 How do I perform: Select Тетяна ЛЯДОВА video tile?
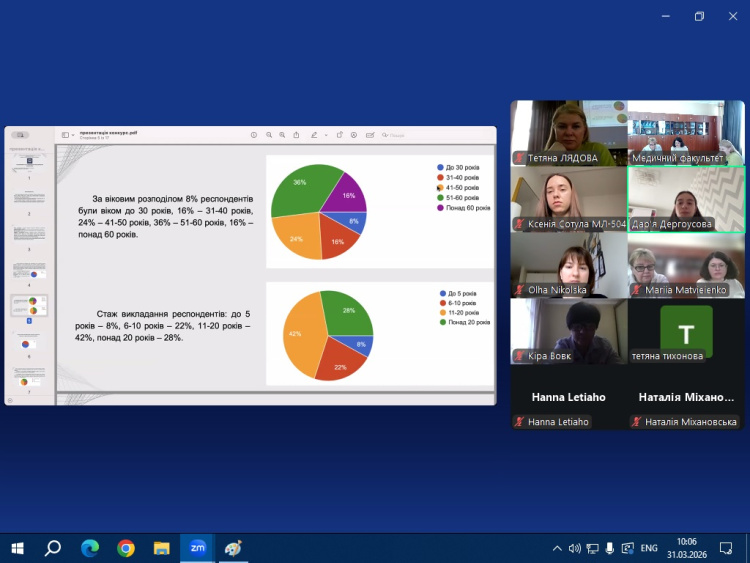[x=568, y=132]
